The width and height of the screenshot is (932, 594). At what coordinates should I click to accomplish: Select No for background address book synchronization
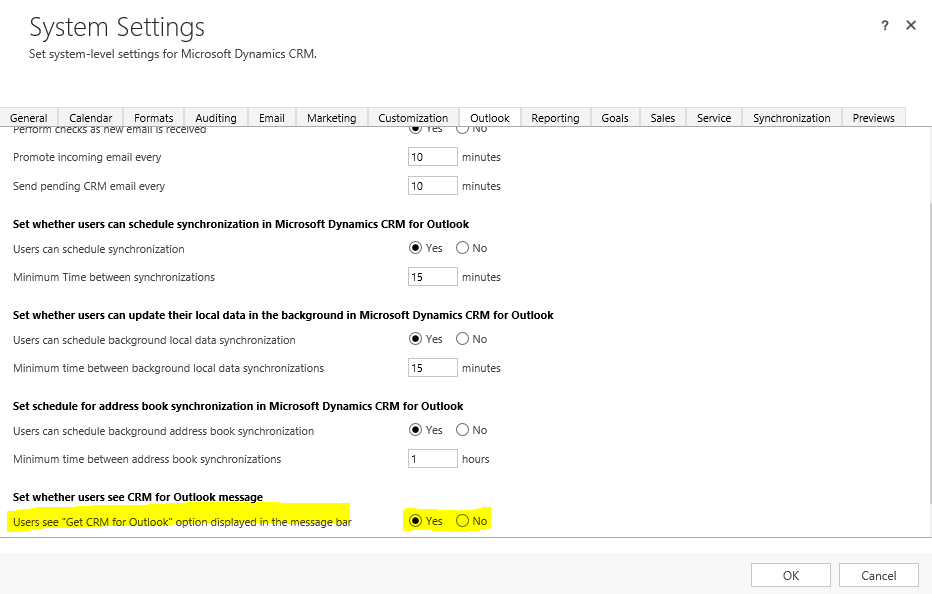click(x=462, y=429)
